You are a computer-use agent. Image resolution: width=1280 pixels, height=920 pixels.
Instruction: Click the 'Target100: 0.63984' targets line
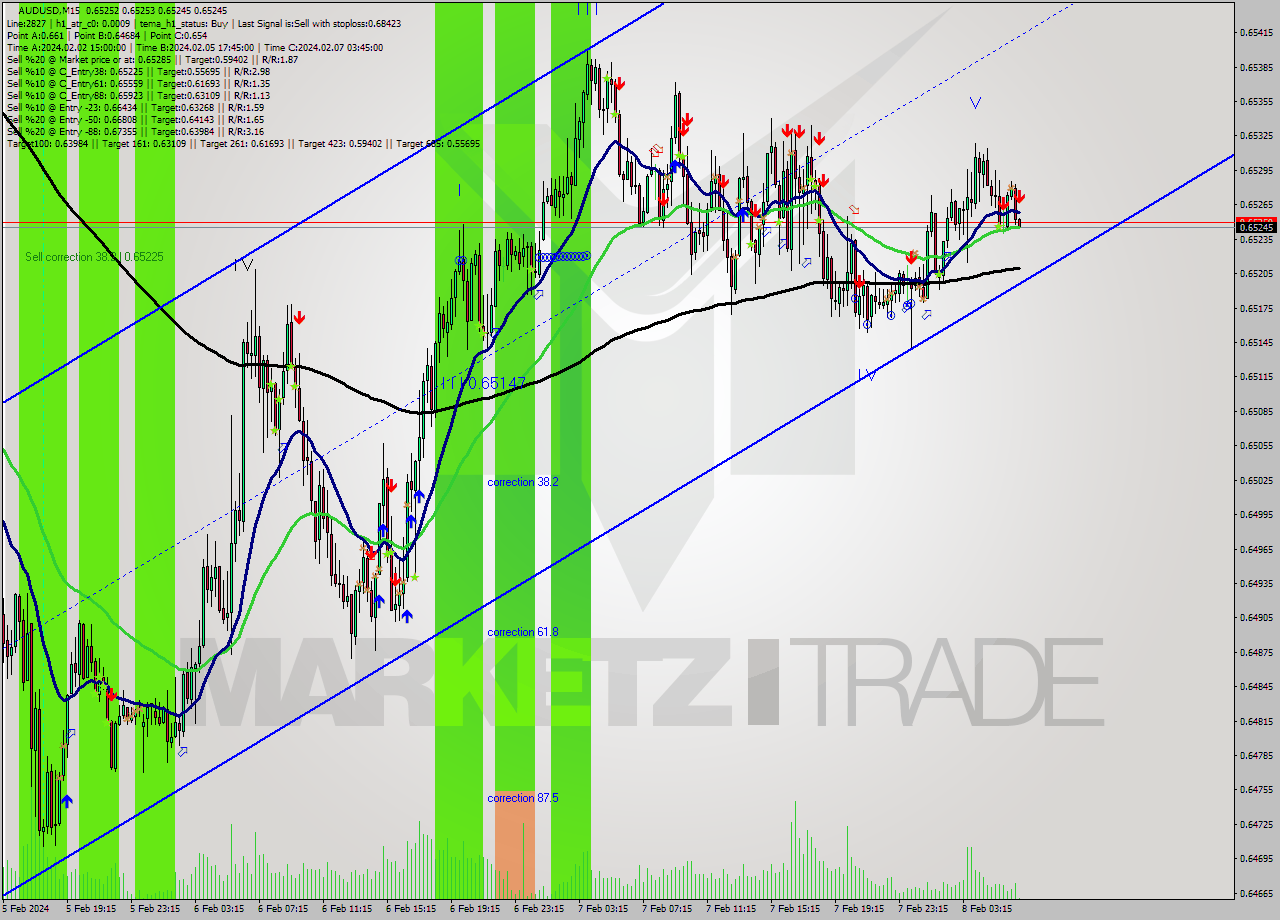pyautogui.click(x=243, y=143)
